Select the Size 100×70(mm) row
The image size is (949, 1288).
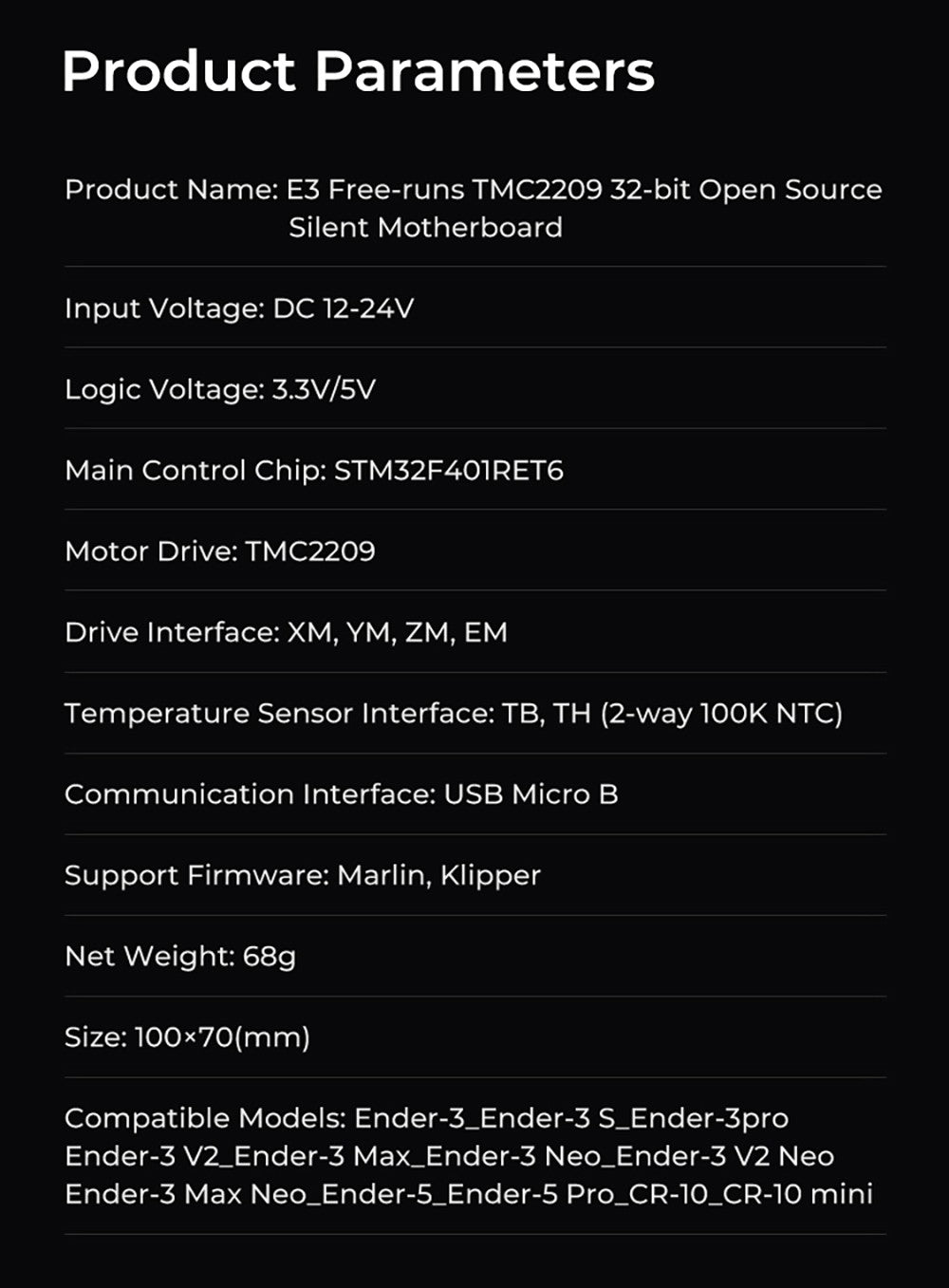point(187,1036)
